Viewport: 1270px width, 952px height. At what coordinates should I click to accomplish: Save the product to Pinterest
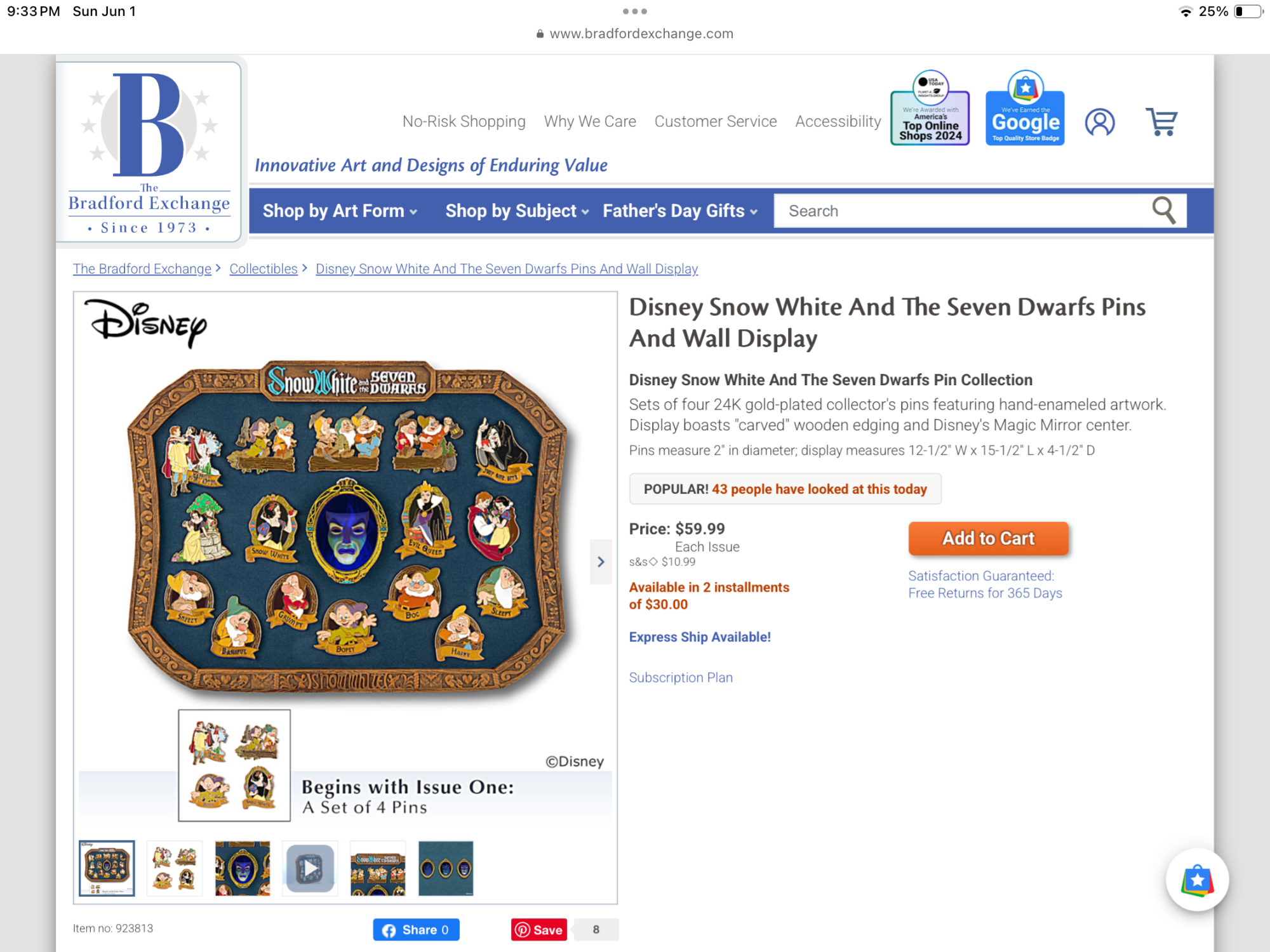pyautogui.click(x=539, y=930)
